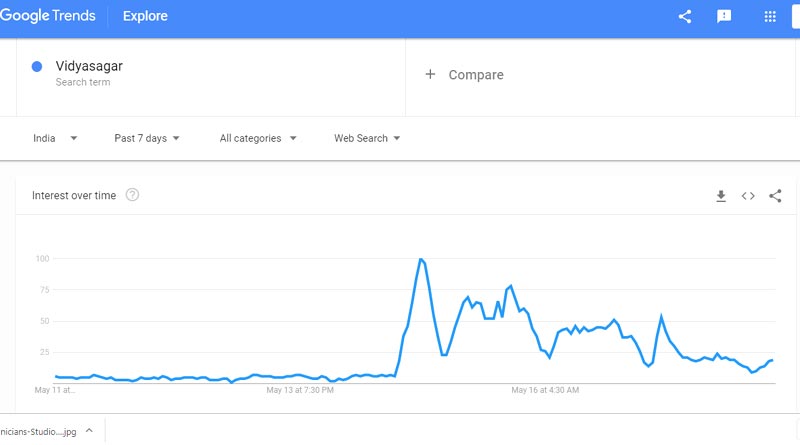This screenshot has width=800, height=445.
Task: Open the share icon in top header
Action: coord(685,16)
